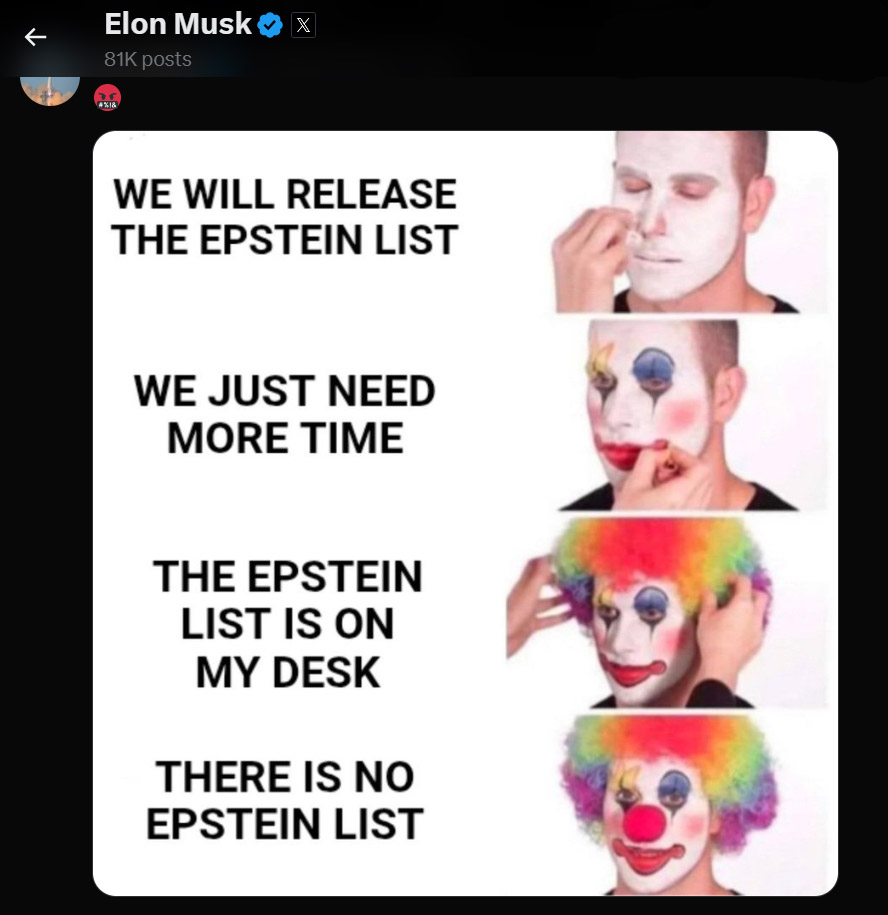This screenshot has width=888, height=915.
Task: Click 'THERE IS NO EPSTEIN LIST' caption
Action: [x=285, y=800]
